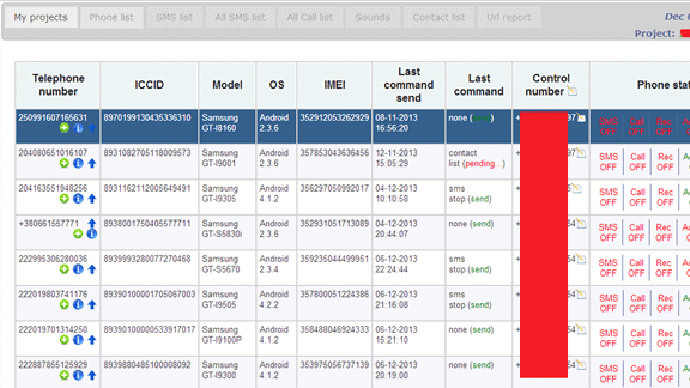Open the My projects tab
Screen dimensions: 690x388
tap(41, 18)
